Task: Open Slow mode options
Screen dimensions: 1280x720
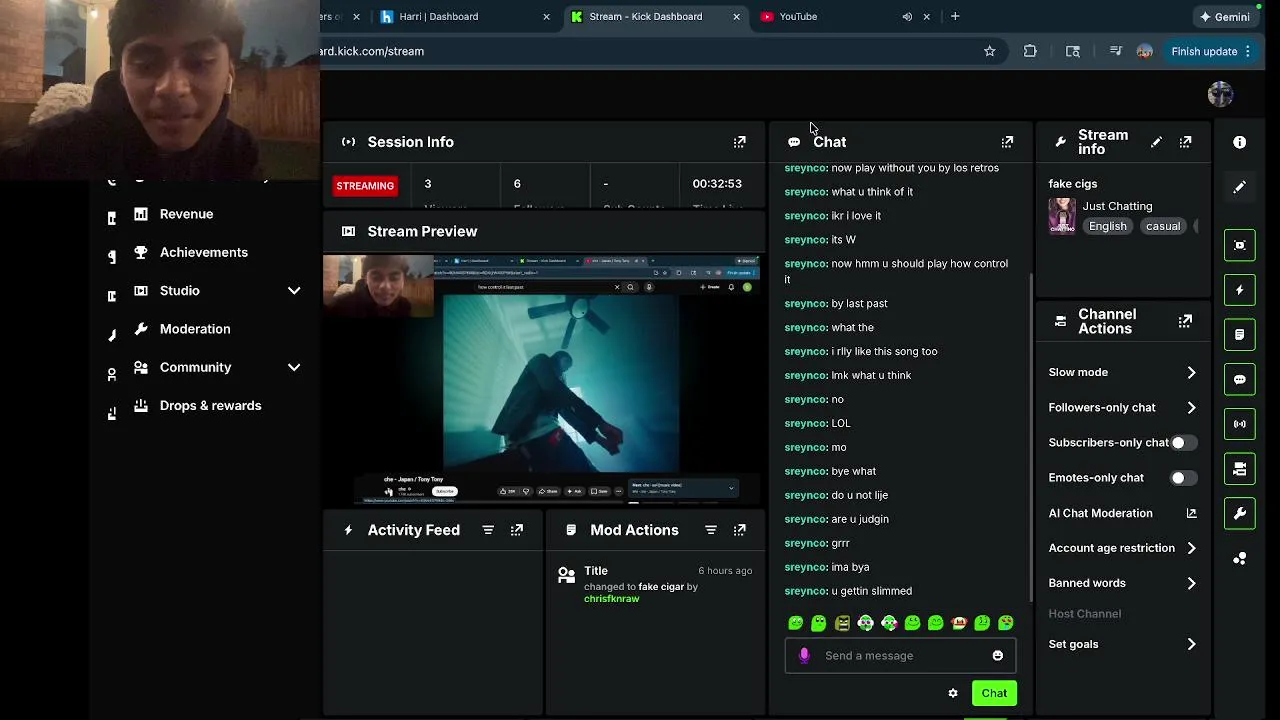Action: coord(1122,372)
